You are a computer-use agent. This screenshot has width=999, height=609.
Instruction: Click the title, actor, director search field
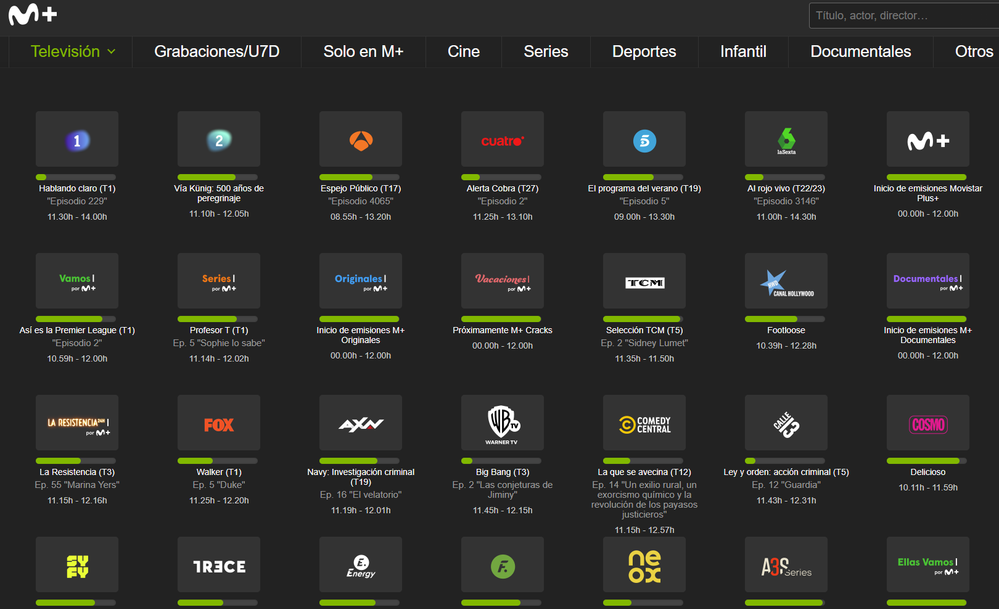[903, 16]
